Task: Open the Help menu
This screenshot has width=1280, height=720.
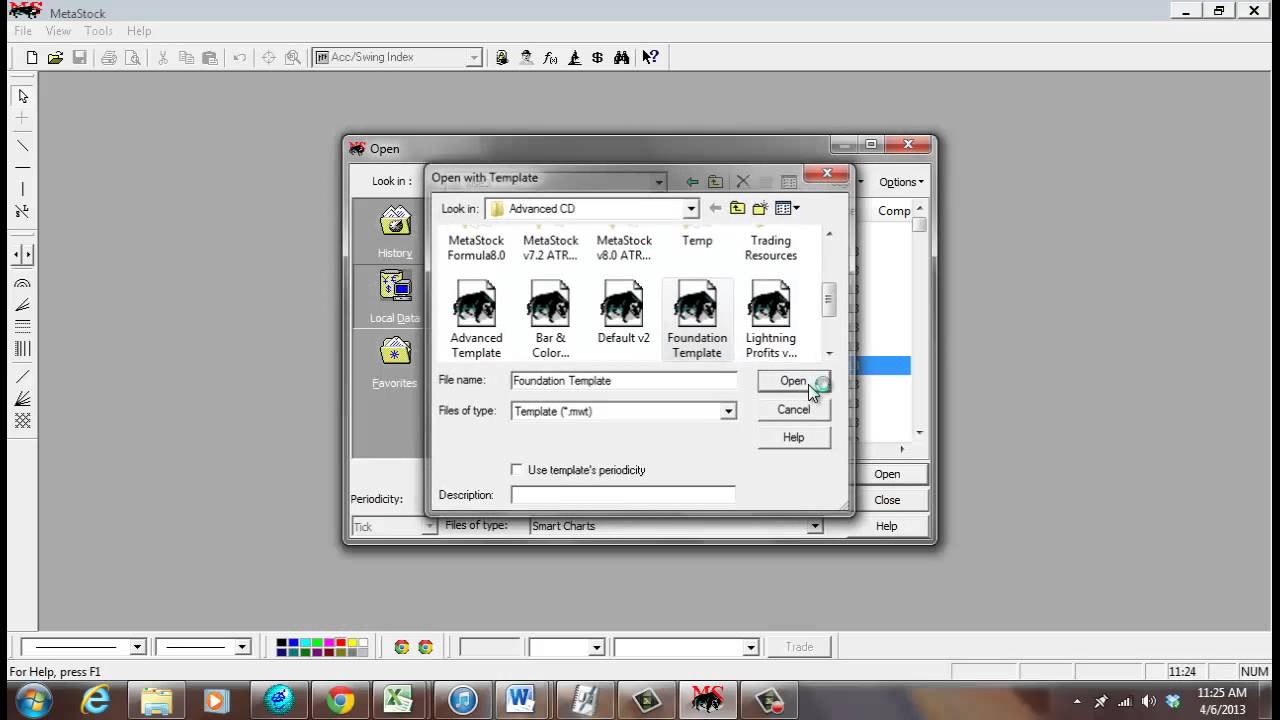Action: click(139, 31)
